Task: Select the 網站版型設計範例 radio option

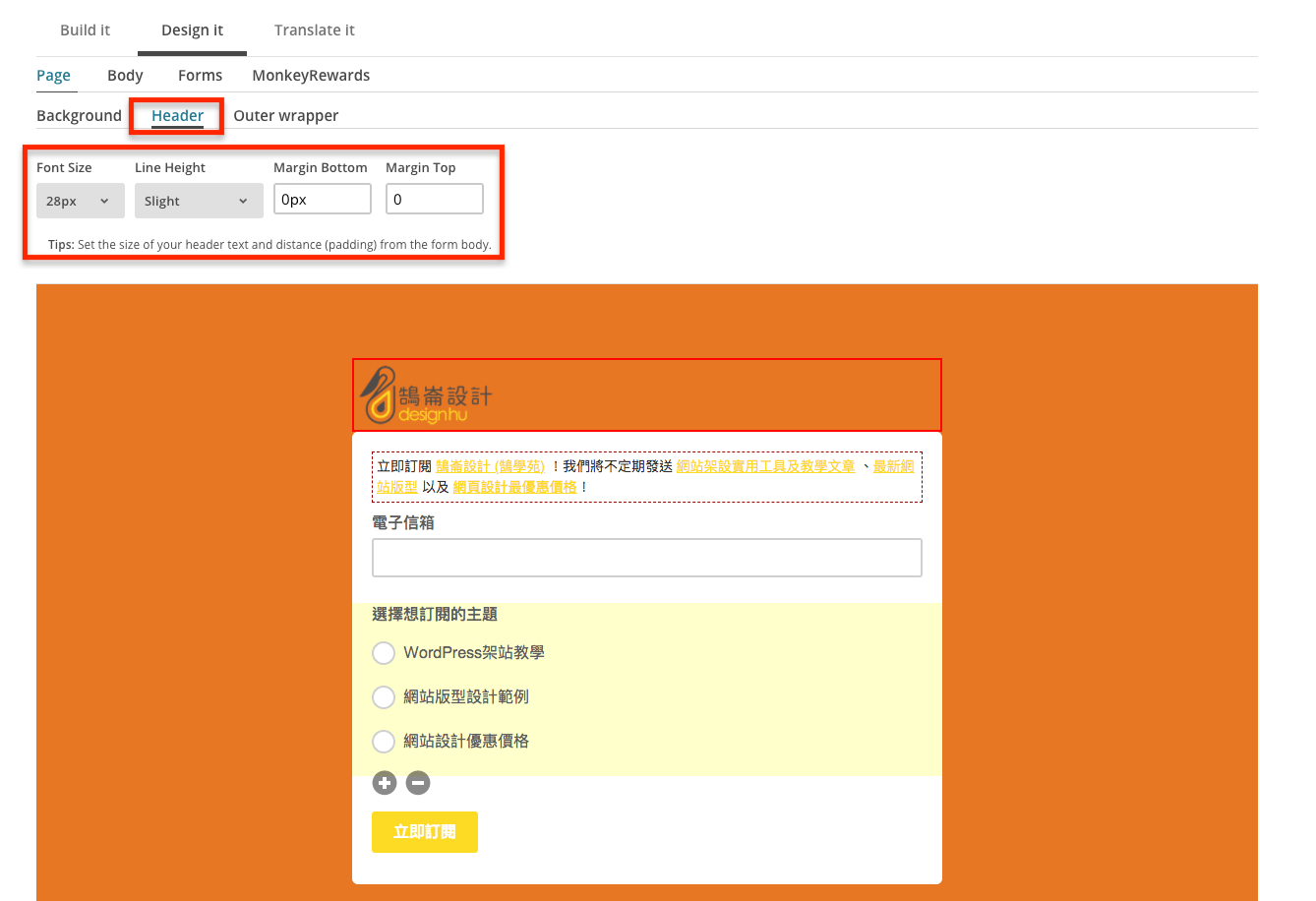Action: (x=384, y=697)
